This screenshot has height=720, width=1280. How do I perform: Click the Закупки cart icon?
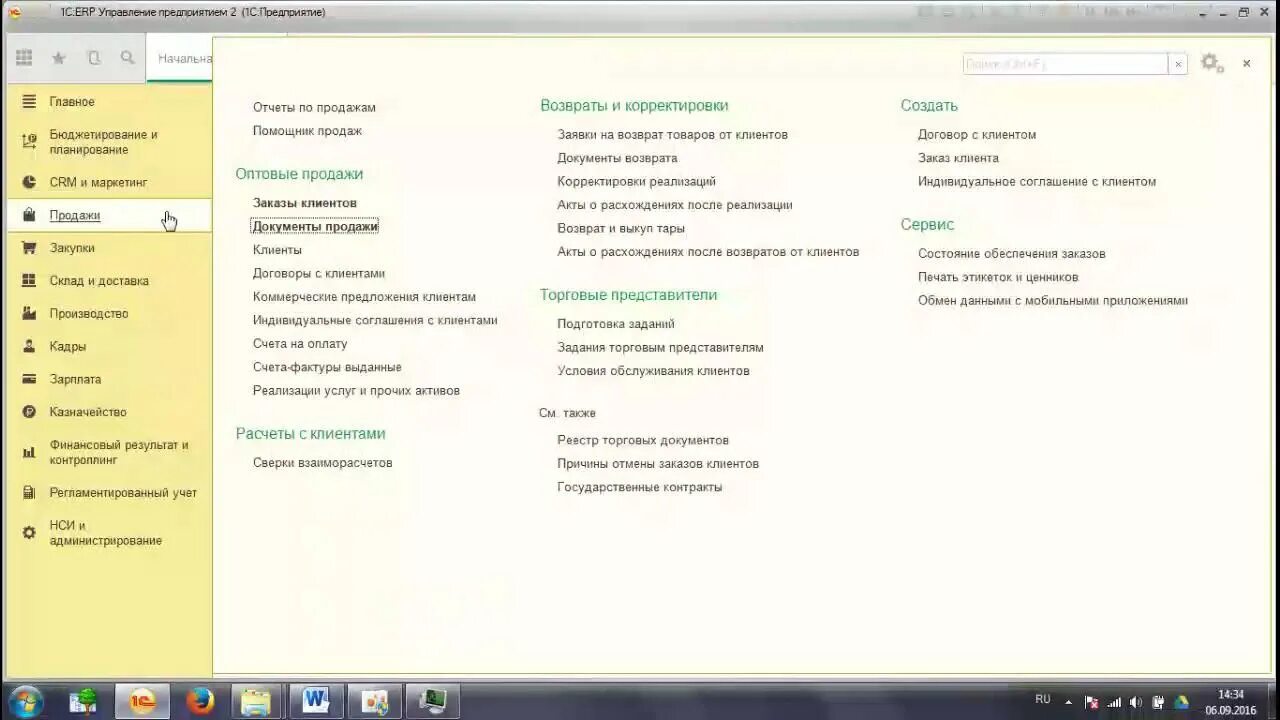click(29, 248)
